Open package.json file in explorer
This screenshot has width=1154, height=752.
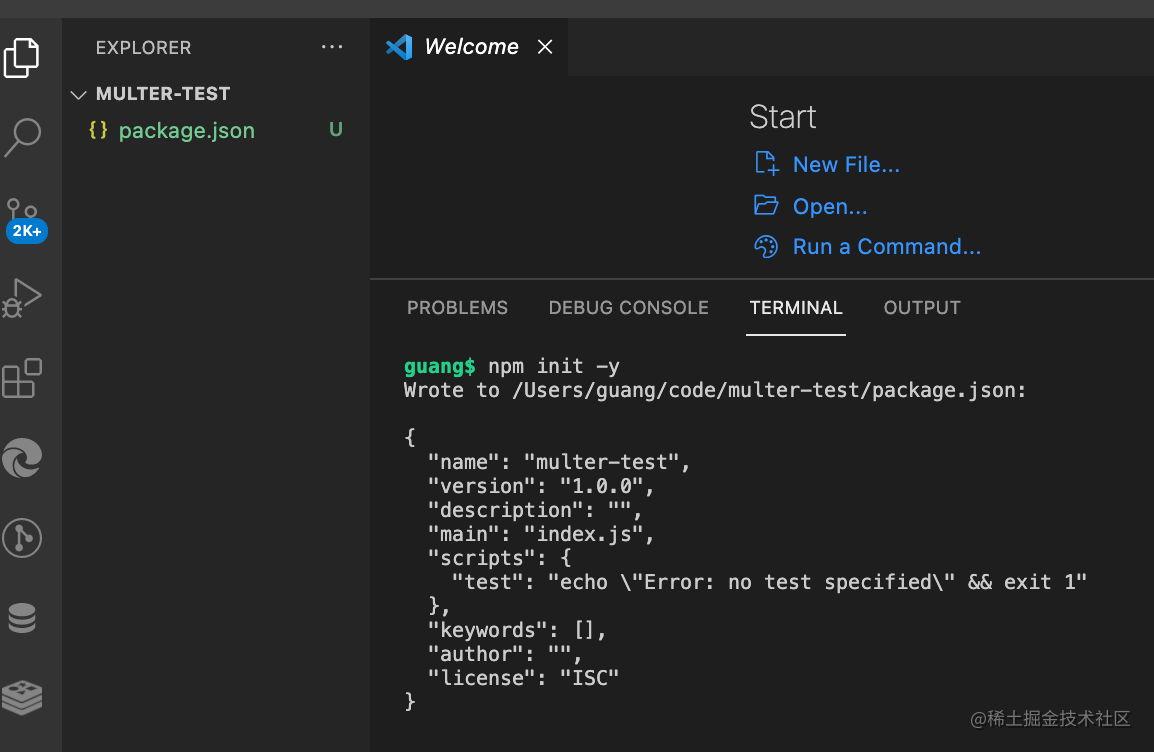coord(186,131)
